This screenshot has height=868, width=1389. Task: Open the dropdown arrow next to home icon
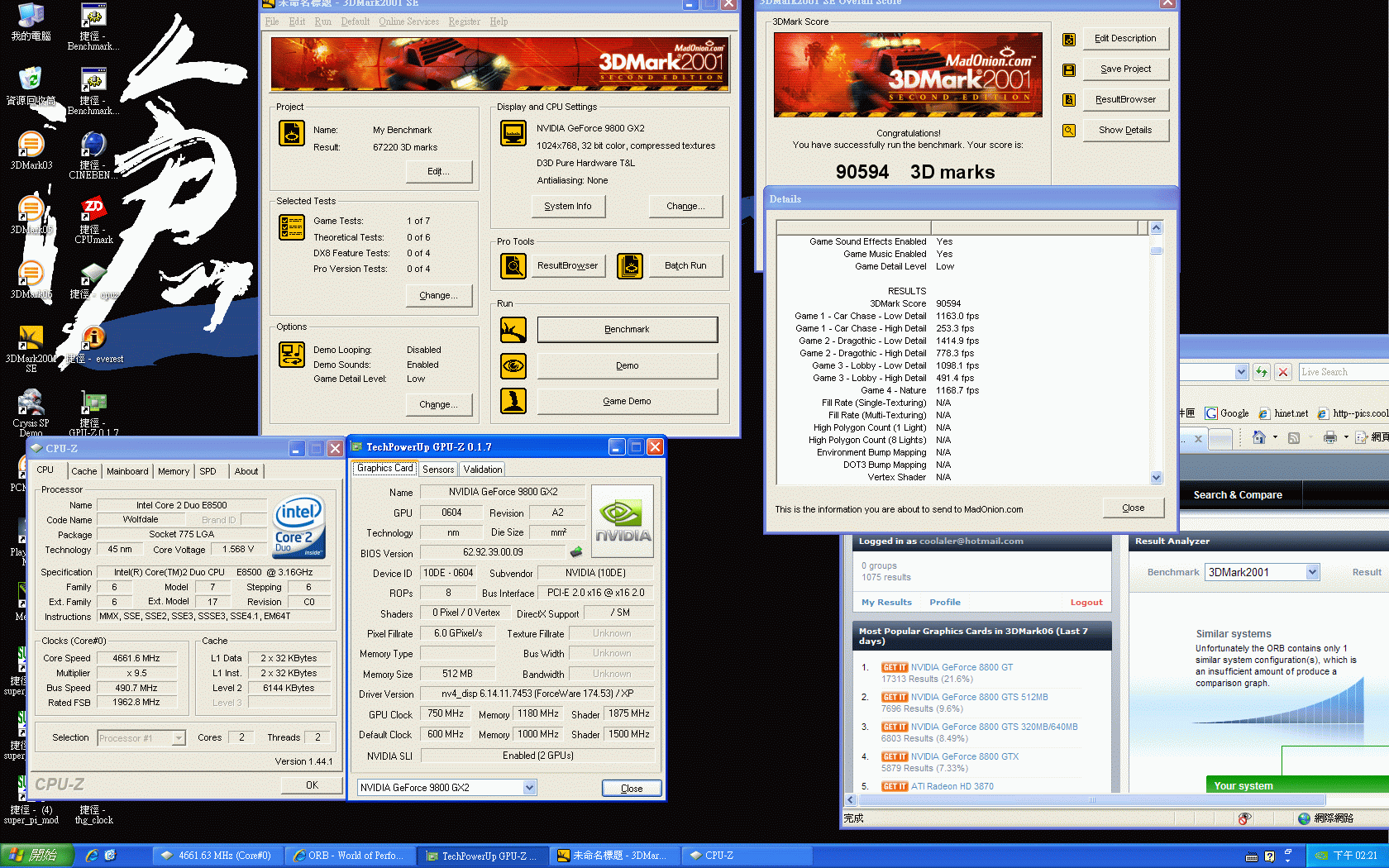click(x=1275, y=437)
